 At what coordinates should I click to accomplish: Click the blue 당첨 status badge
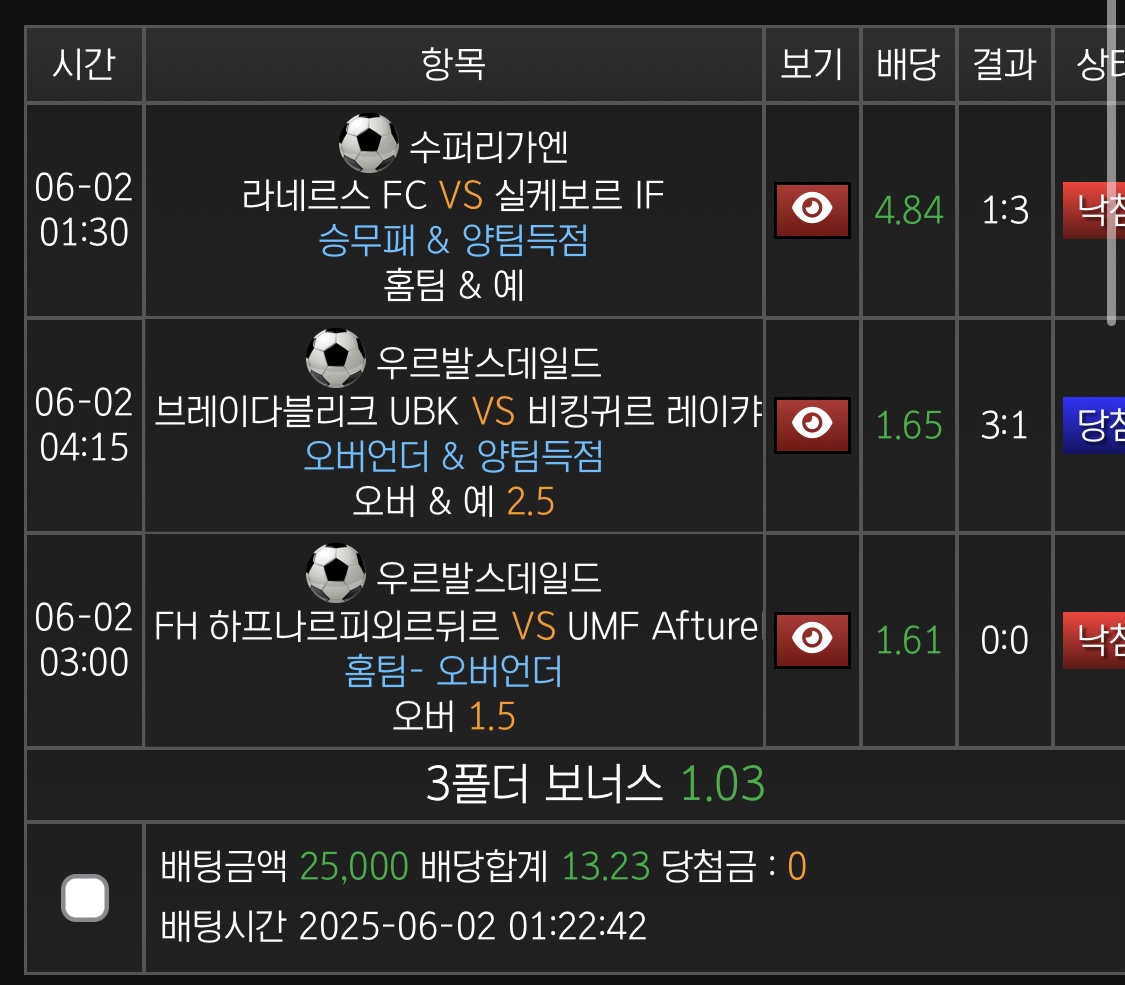pyautogui.click(x=1094, y=425)
